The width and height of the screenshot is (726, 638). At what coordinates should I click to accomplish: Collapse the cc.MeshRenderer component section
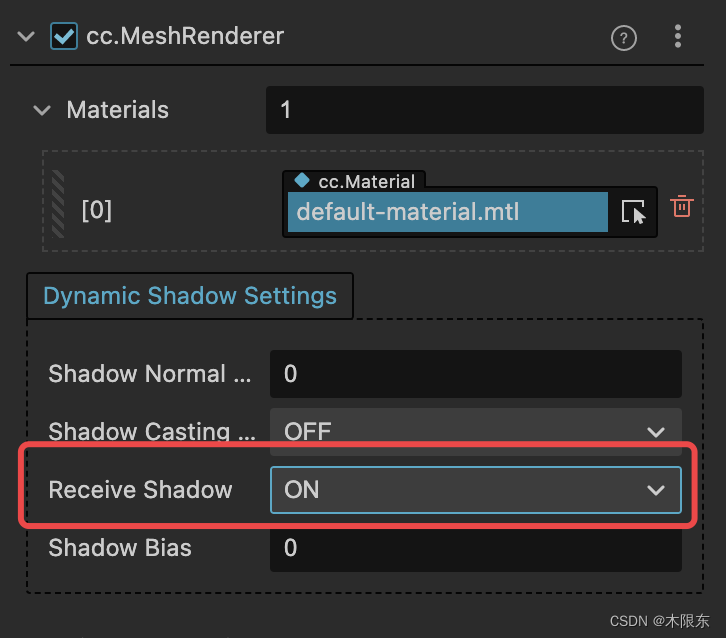(26, 36)
